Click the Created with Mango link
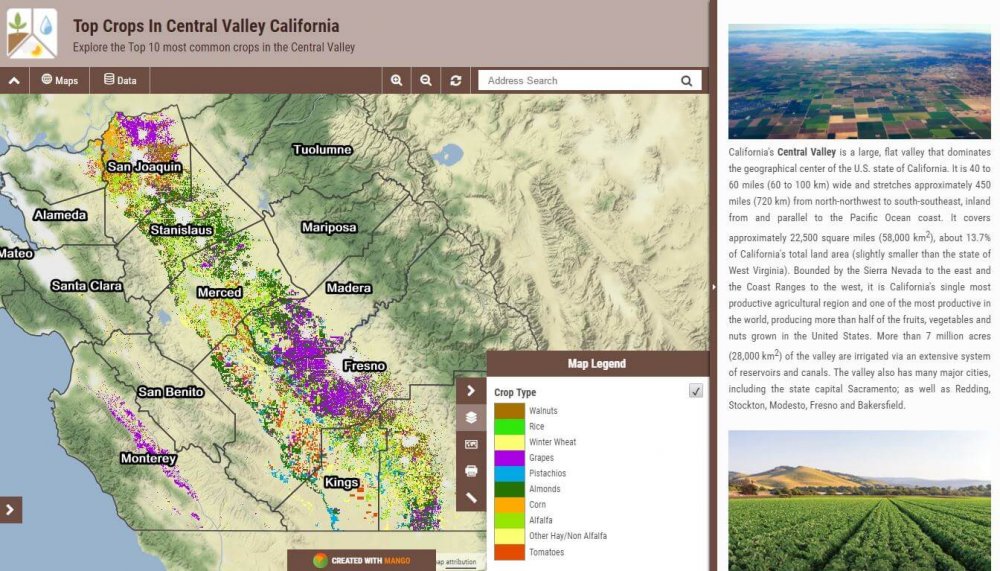This screenshot has width=1000, height=571. [362, 560]
